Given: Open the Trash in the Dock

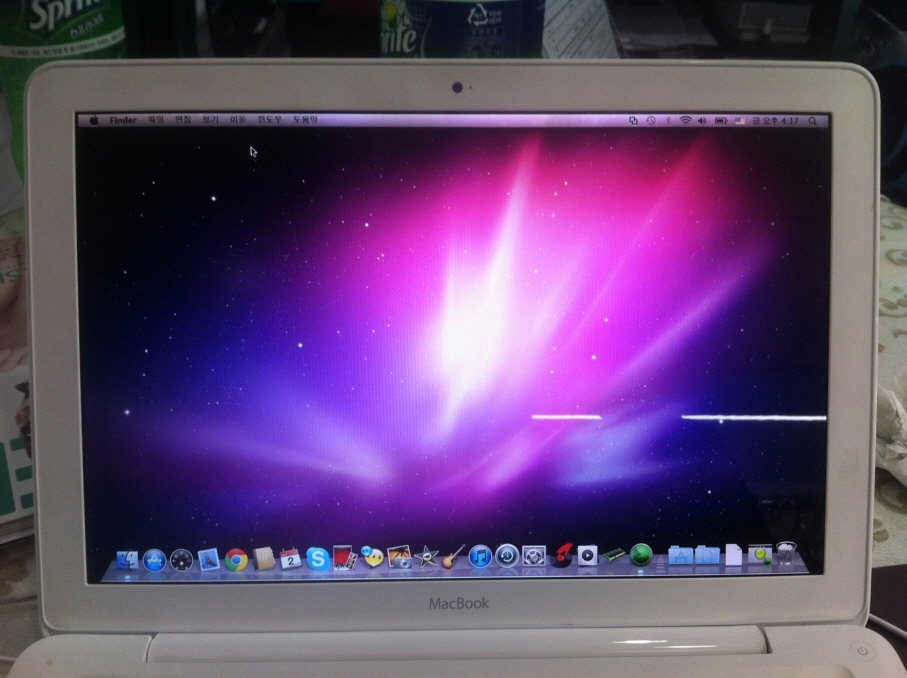Looking at the screenshot, I should coord(787,553).
